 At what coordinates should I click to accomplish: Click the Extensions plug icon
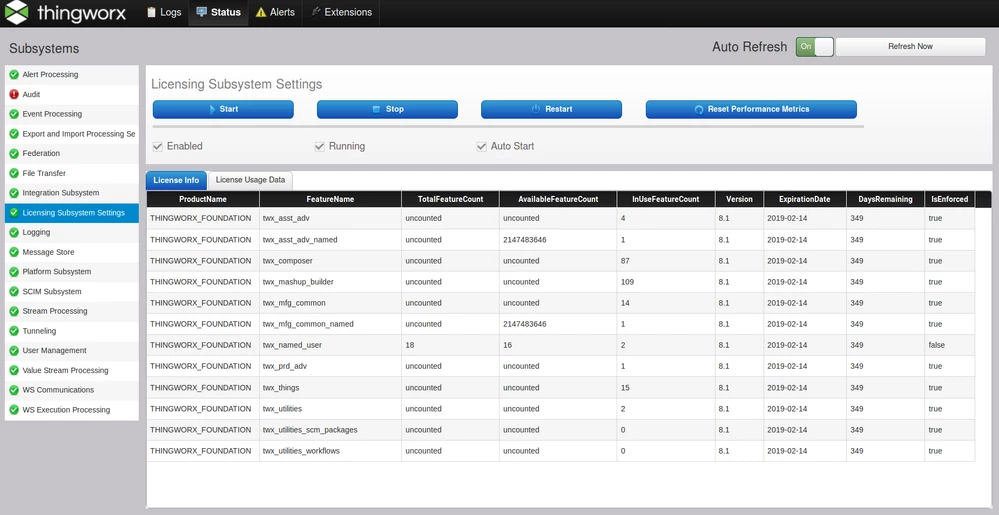pyautogui.click(x=315, y=12)
